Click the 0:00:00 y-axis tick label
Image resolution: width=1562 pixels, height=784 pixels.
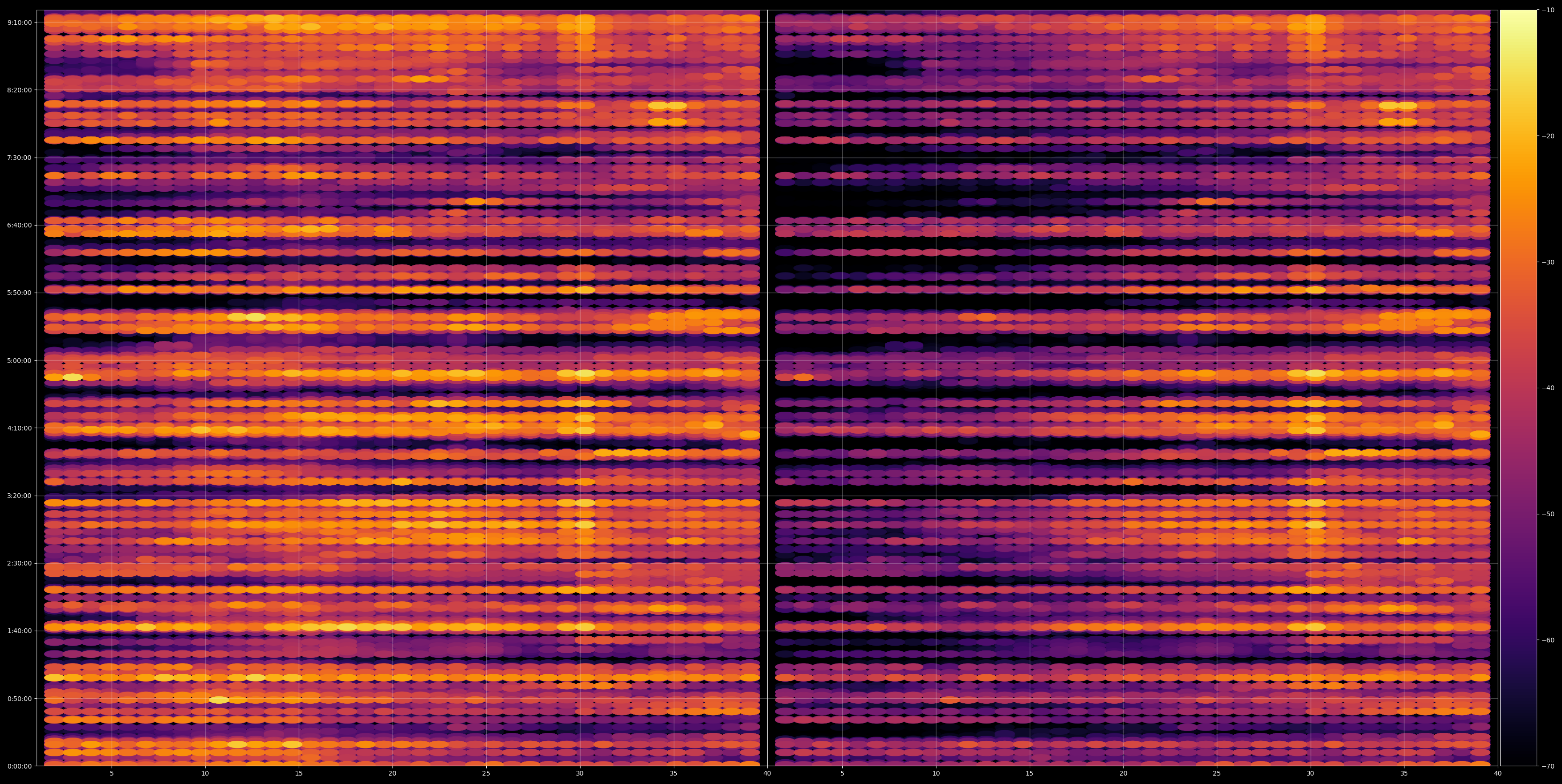[19, 766]
